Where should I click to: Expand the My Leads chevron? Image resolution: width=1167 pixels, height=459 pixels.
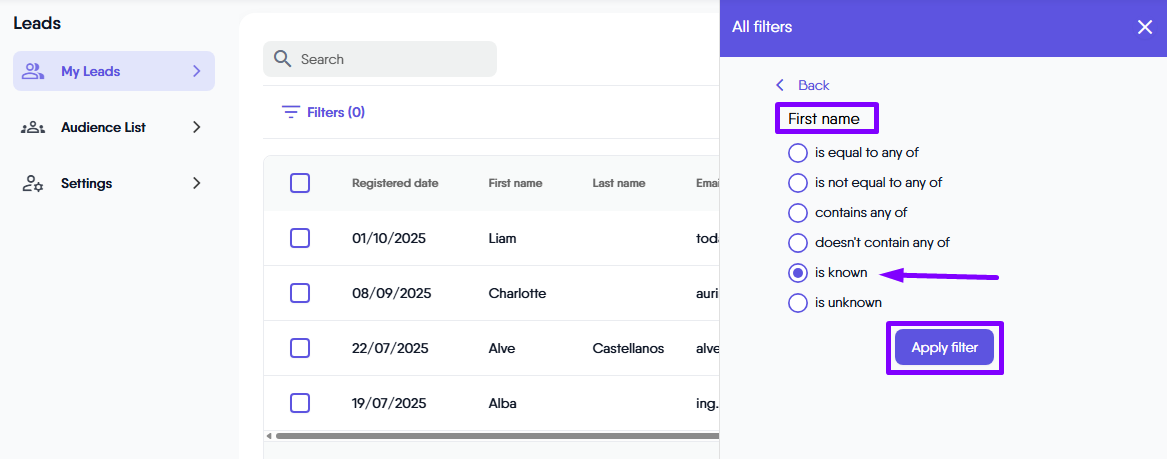click(x=197, y=71)
